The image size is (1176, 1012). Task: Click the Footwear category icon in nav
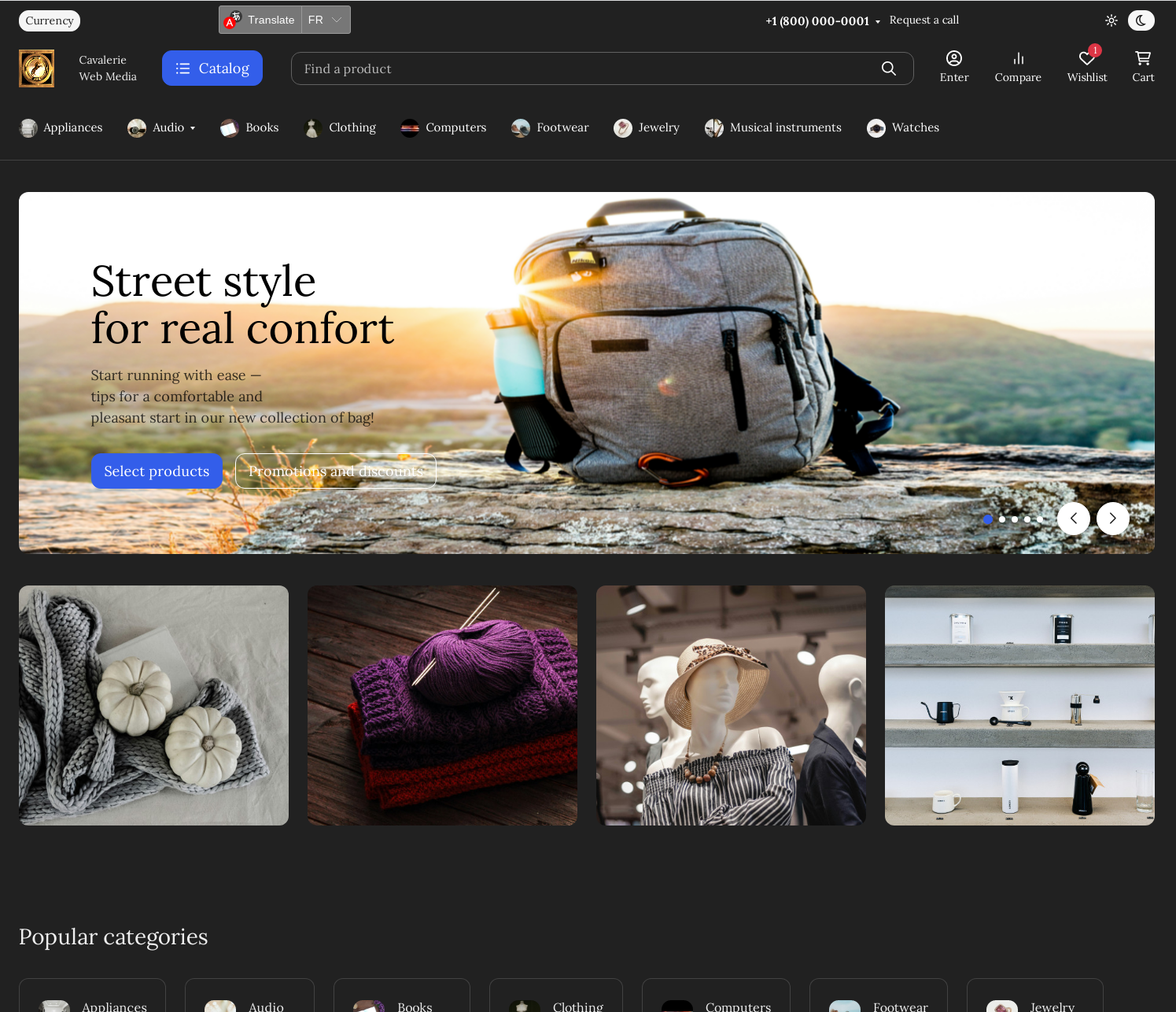521,127
